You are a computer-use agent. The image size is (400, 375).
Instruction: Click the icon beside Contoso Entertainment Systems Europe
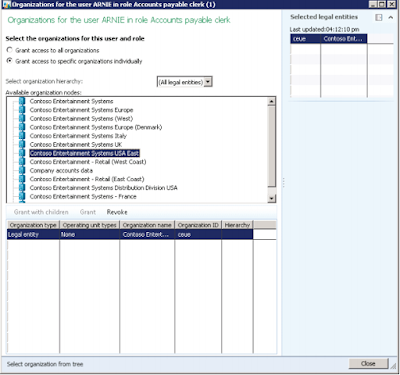point(22,110)
